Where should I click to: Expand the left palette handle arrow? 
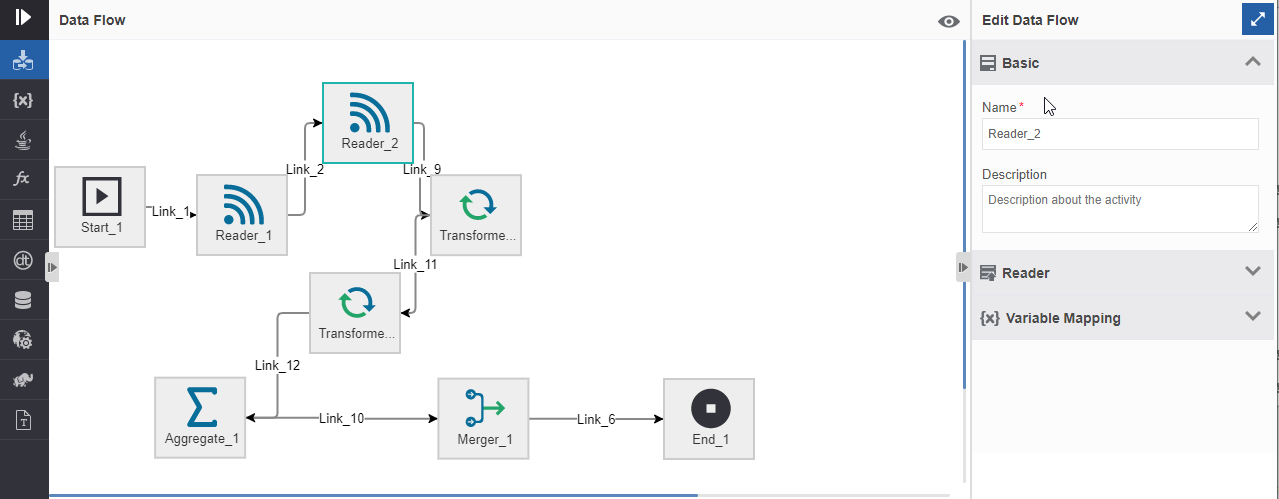pos(53,267)
